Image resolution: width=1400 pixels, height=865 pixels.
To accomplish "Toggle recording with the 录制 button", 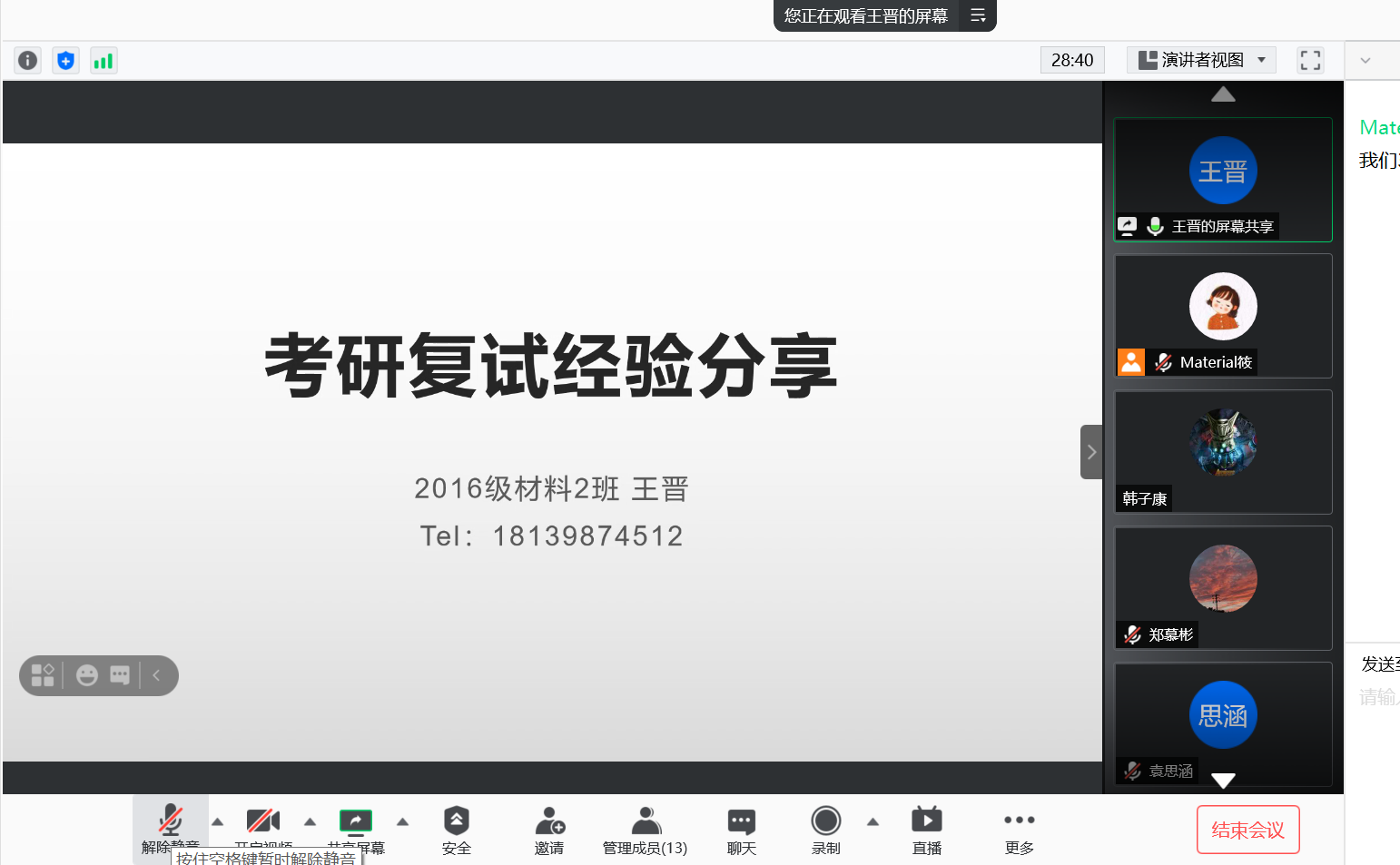I will pos(825,830).
